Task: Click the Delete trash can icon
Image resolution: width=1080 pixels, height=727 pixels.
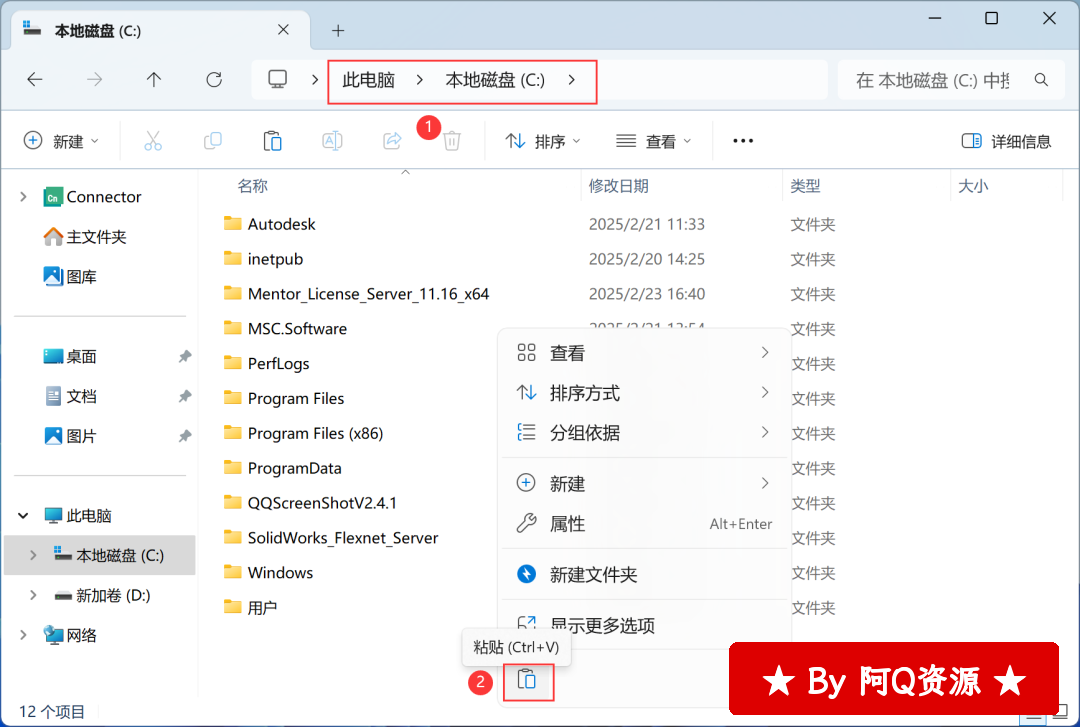Action: pyautogui.click(x=452, y=141)
